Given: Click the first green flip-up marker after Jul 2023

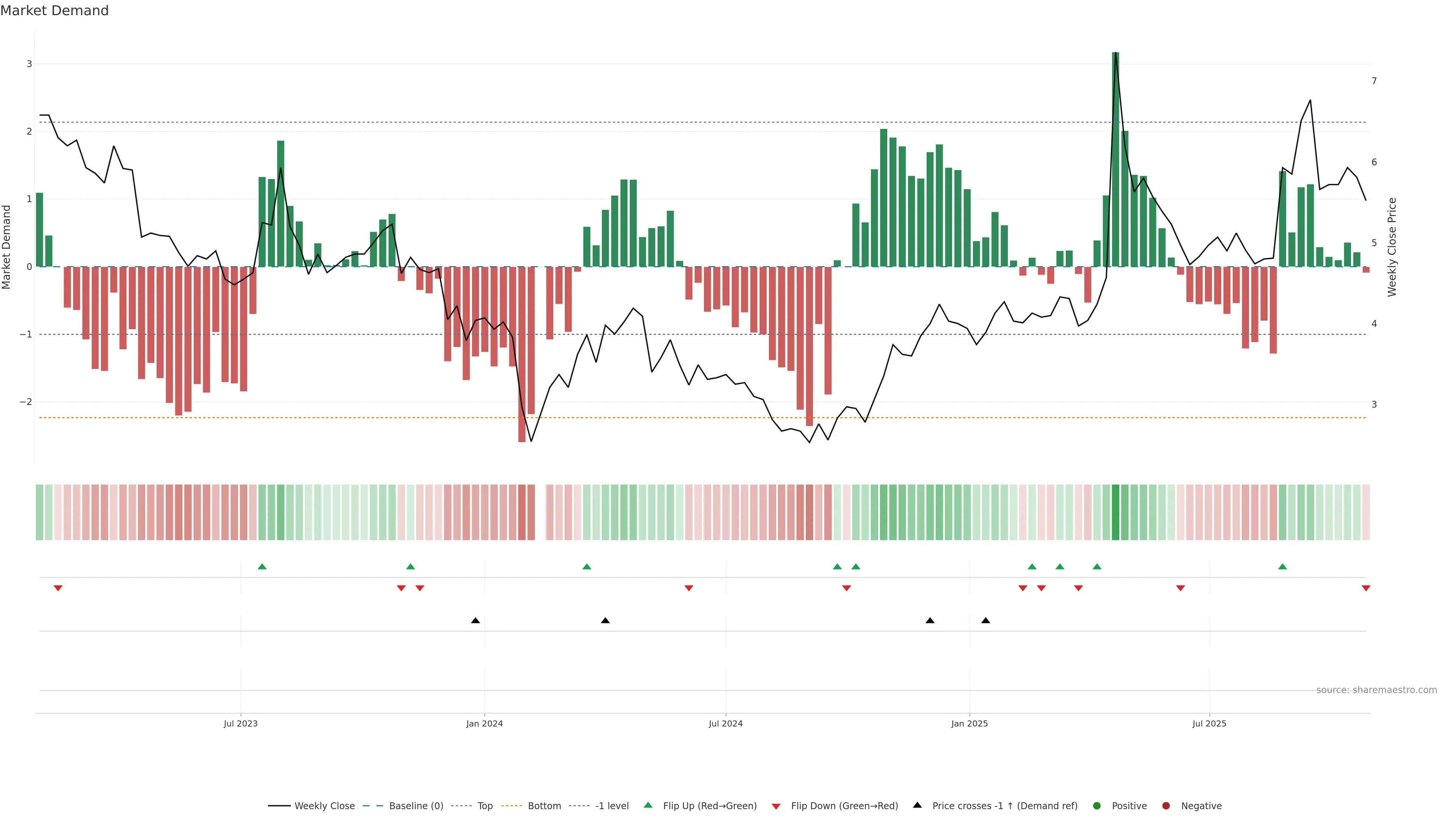Looking at the screenshot, I should click(x=262, y=566).
